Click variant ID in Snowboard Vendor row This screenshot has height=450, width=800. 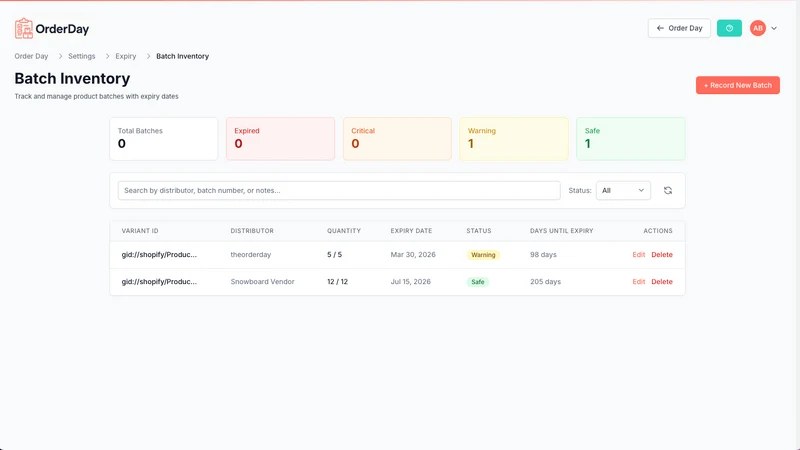[x=159, y=282]
